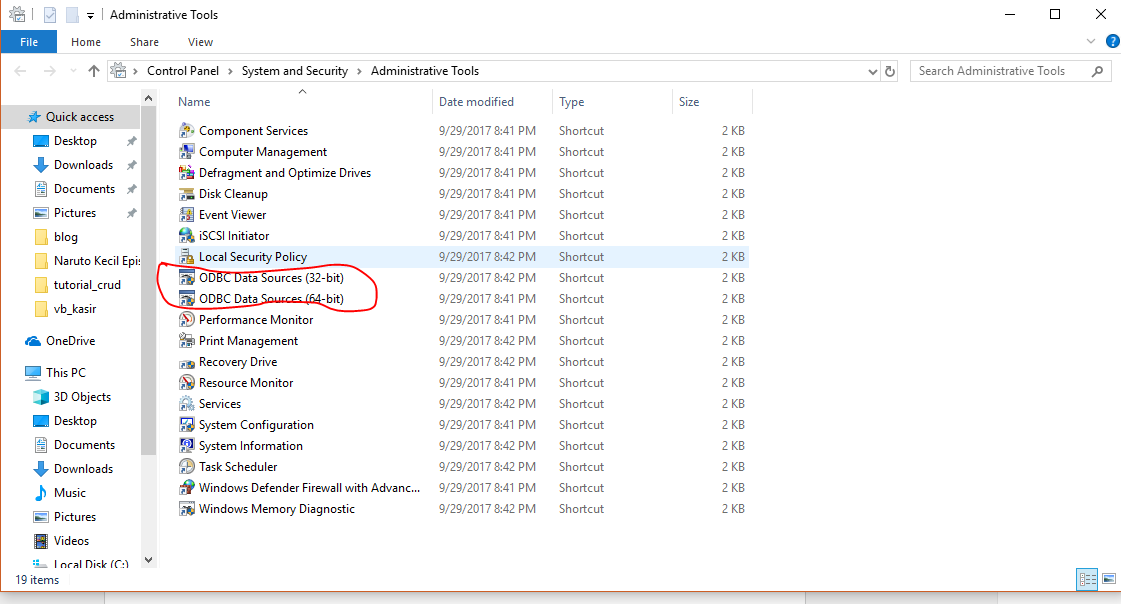Click the Refresh button beside address bar
The width and height of the screenshot is (1121, 604).
(890, 71)
